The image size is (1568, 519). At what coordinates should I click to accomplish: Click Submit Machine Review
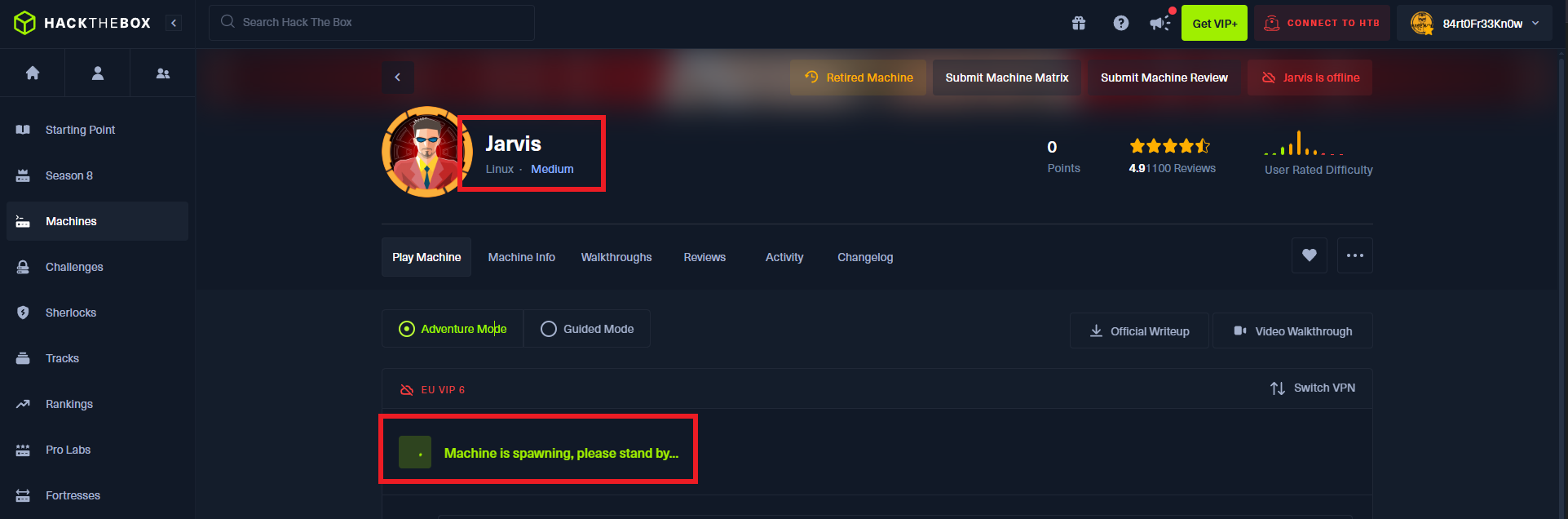click(1164, 78)
